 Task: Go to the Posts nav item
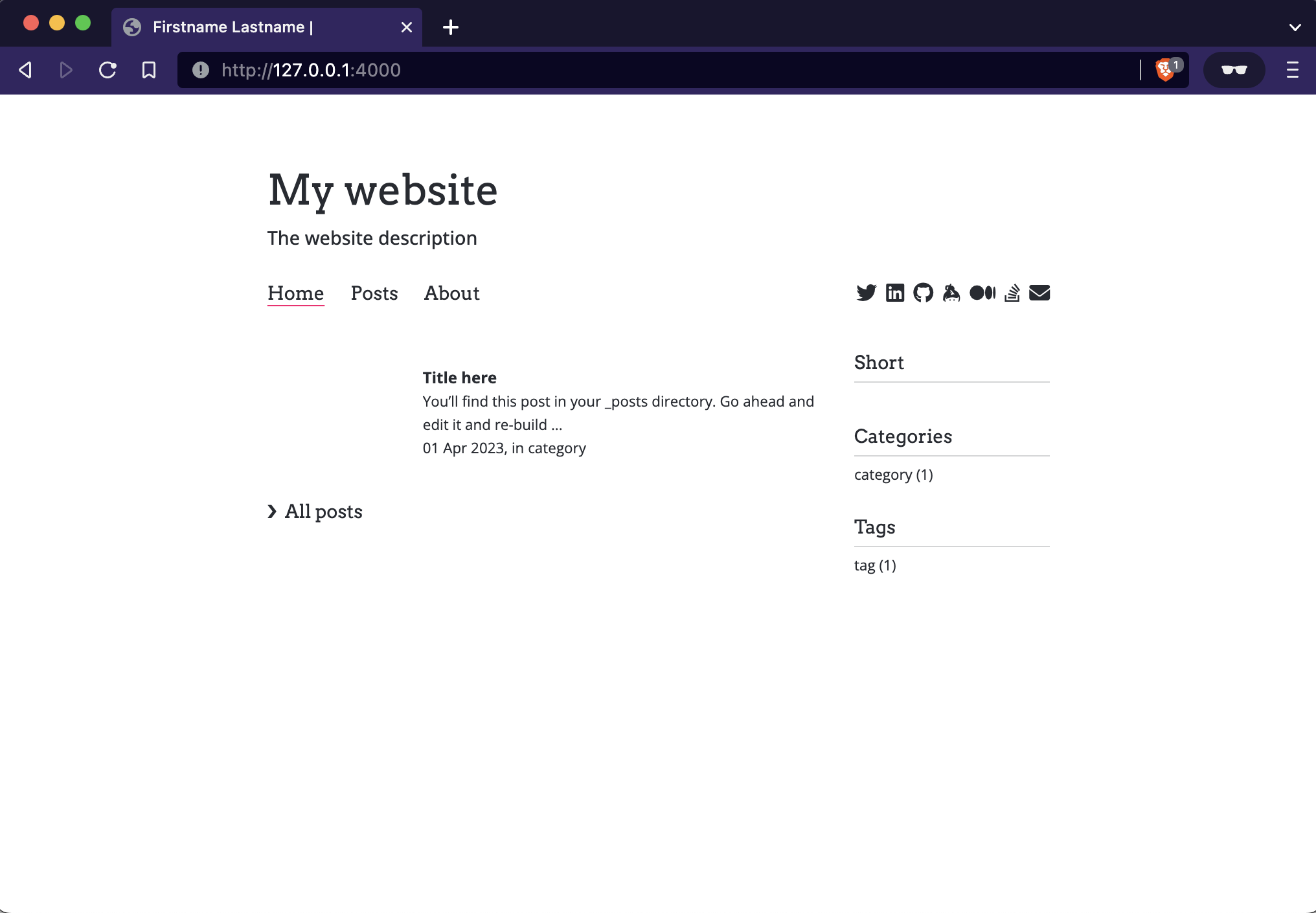(374, 293)
